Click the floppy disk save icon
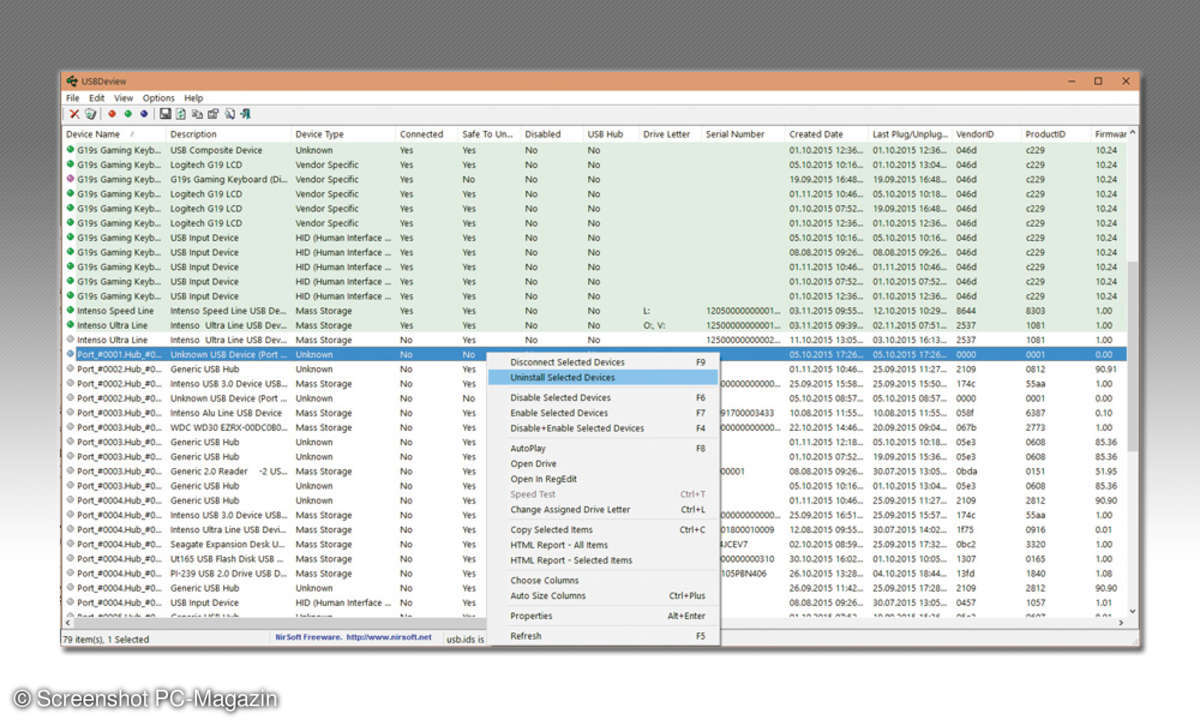 [165, 114]
